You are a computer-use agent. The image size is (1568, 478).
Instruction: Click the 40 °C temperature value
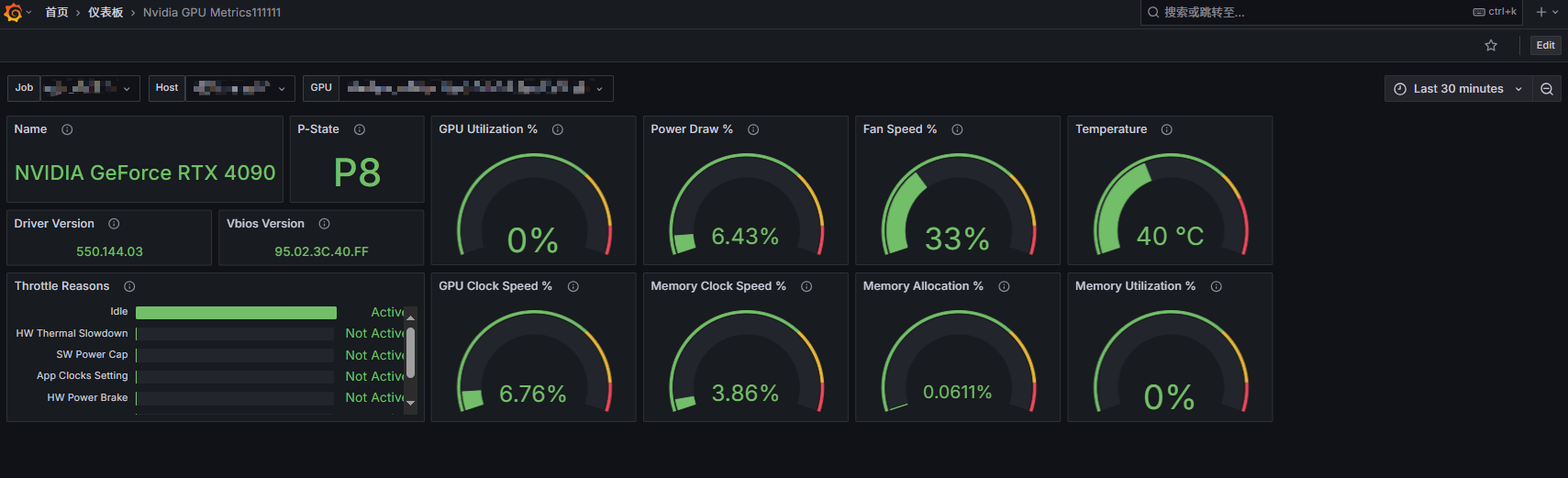pos(1171,237)
